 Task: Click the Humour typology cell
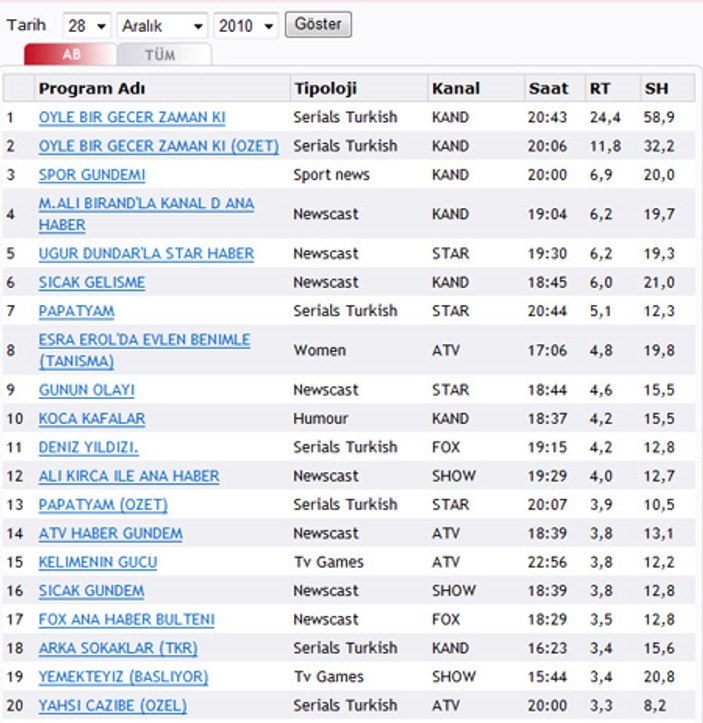coord(321,419)
